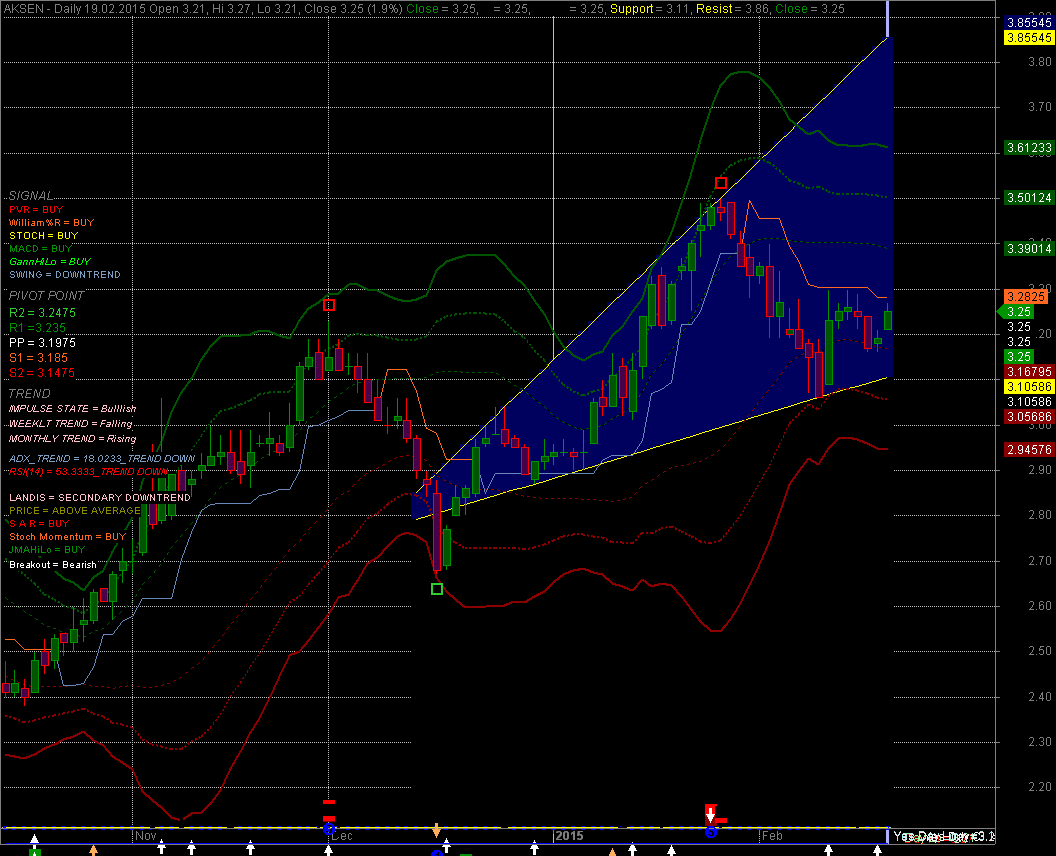This screenshot has width=1056, height=856.
Task: Click the red dash marker above the Dec label
Action: [329, 802]
